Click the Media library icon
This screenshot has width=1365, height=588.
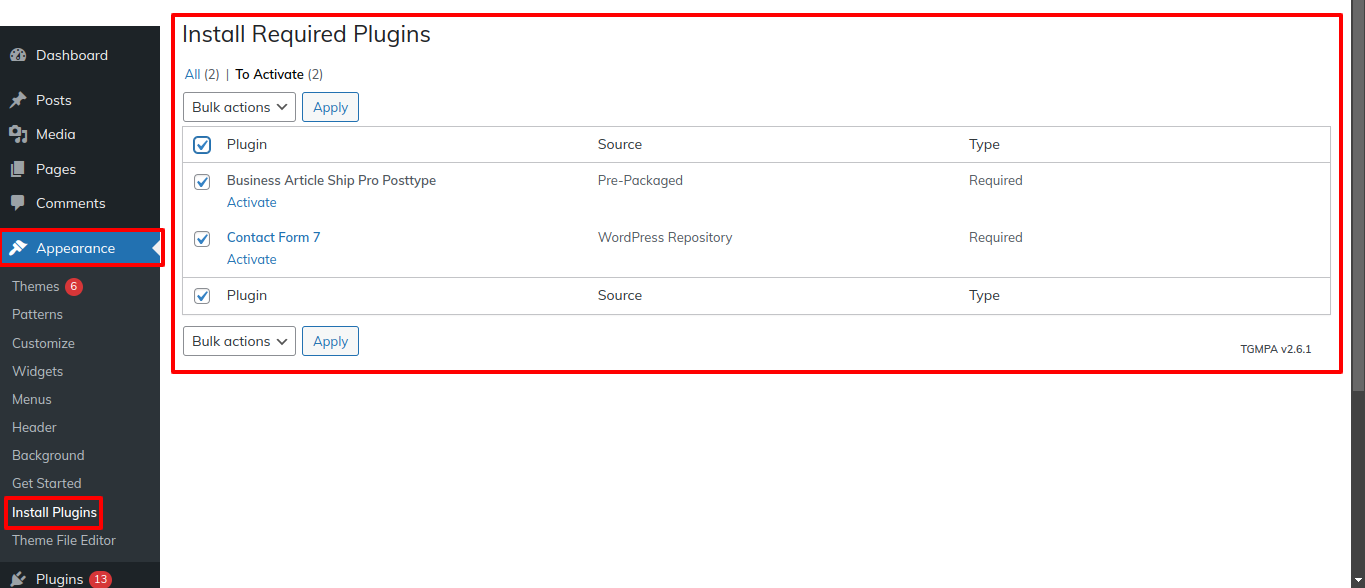tap(18, 134)
